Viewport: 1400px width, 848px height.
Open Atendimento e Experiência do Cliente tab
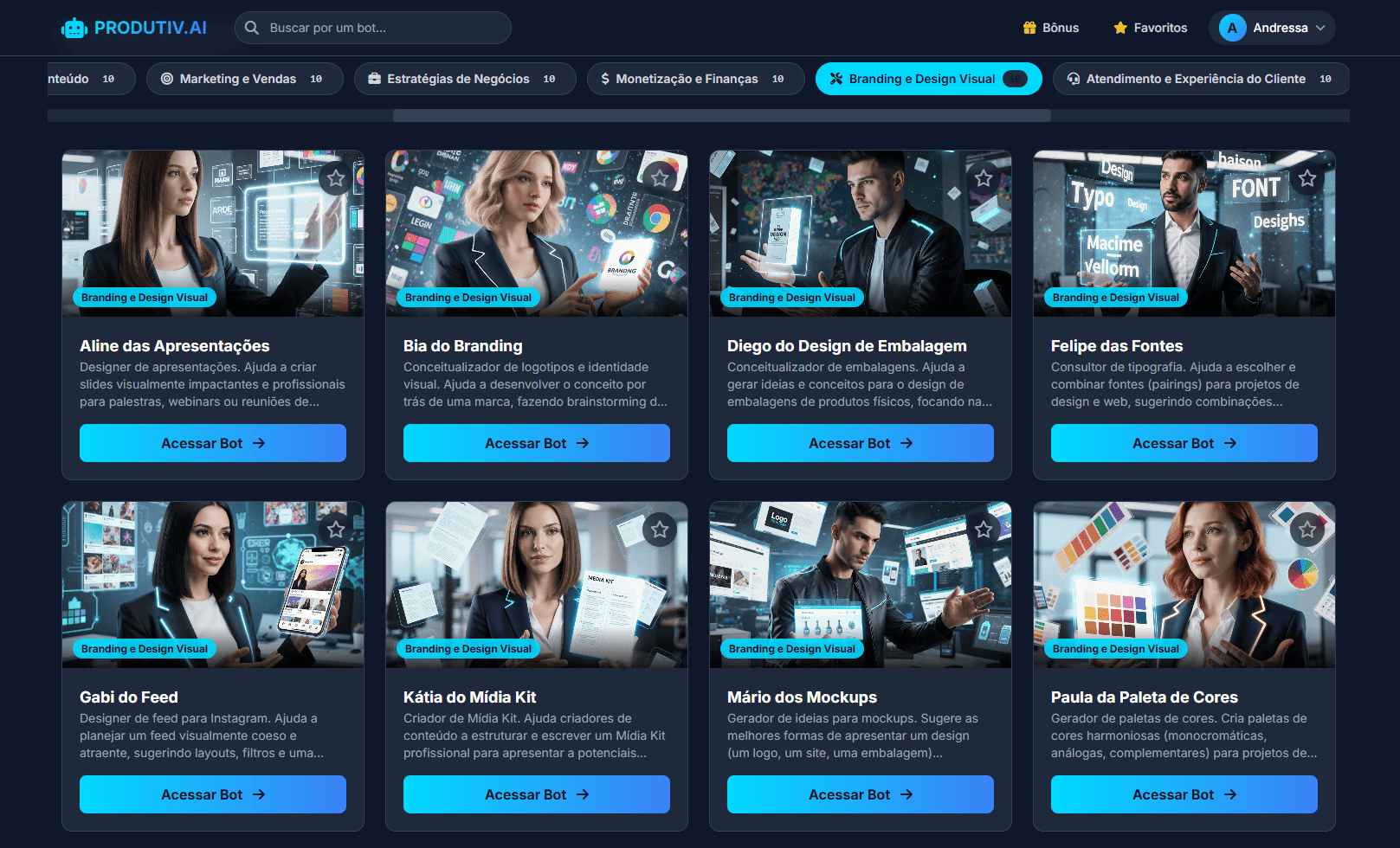pyautogui.click(x=1200, y=79)
